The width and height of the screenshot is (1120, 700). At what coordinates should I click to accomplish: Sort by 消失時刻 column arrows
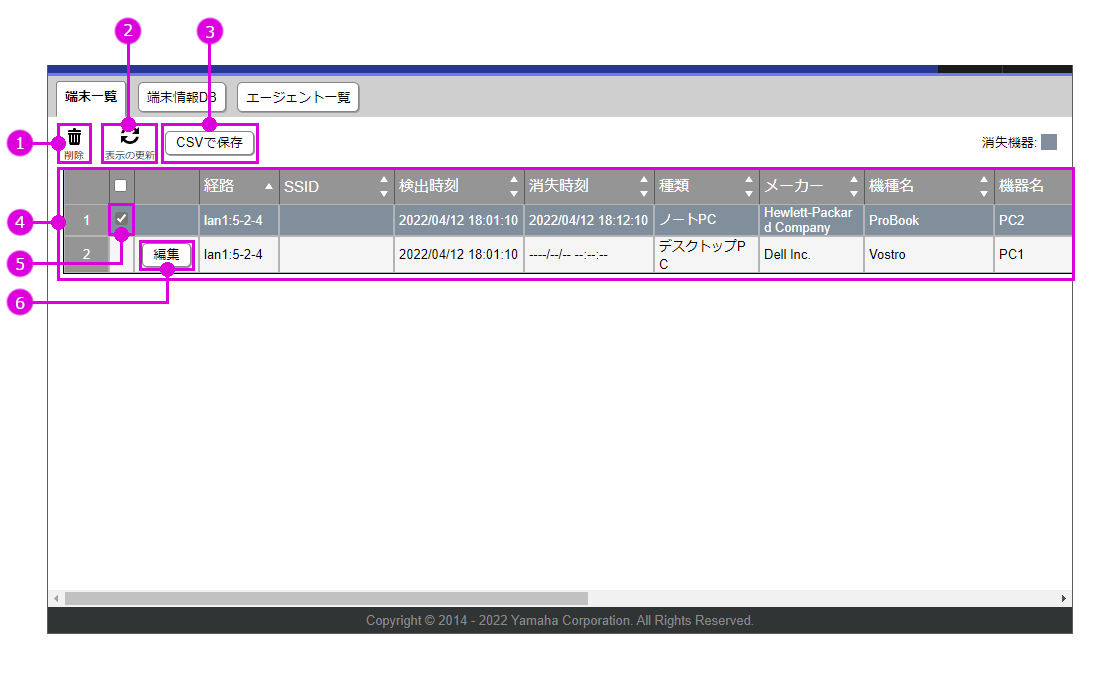644,187
